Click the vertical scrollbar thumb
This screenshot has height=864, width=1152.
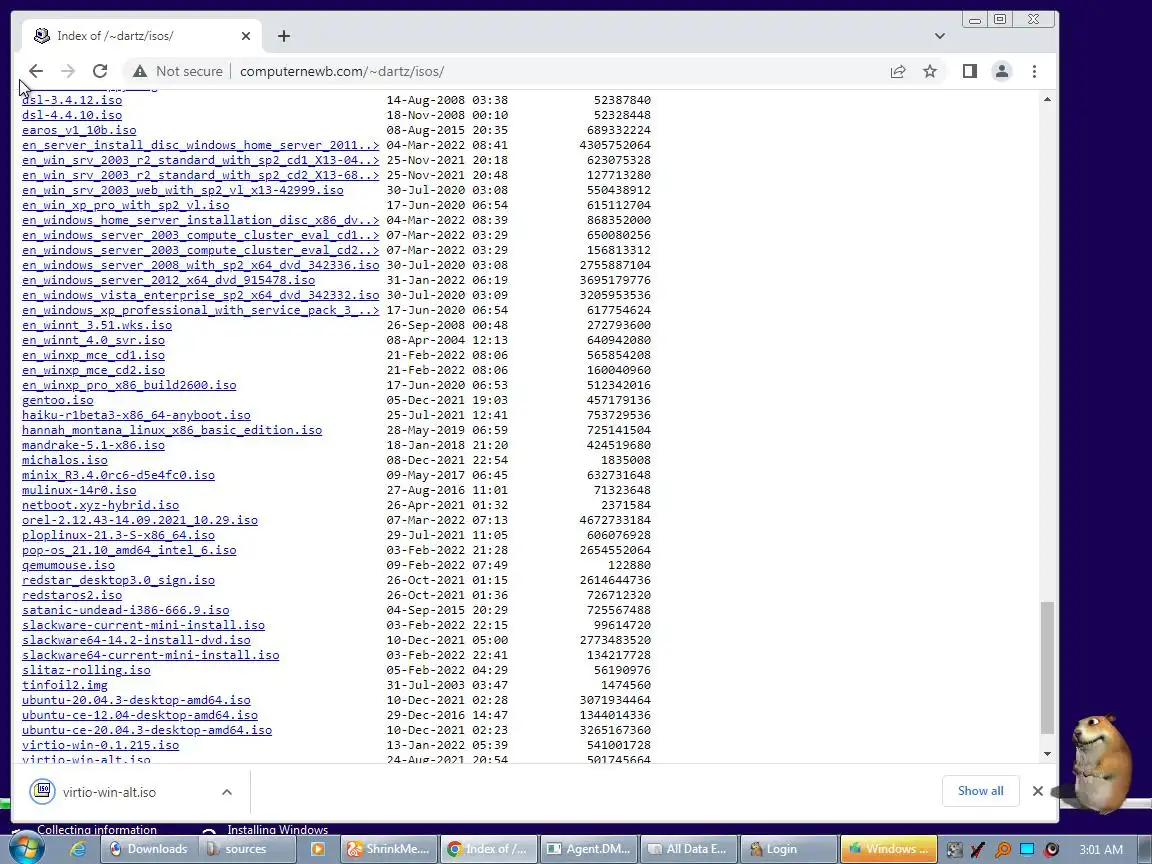pyautogui.click(x=1048, y=667)
